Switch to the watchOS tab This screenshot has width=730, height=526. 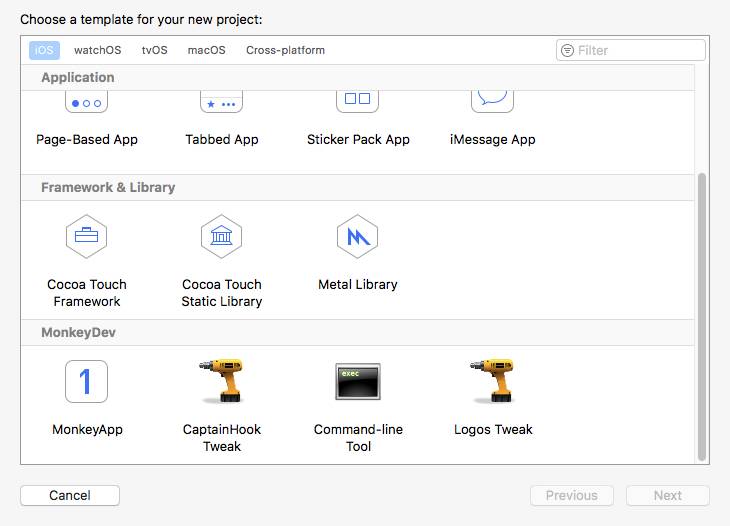tap(97, 50)
